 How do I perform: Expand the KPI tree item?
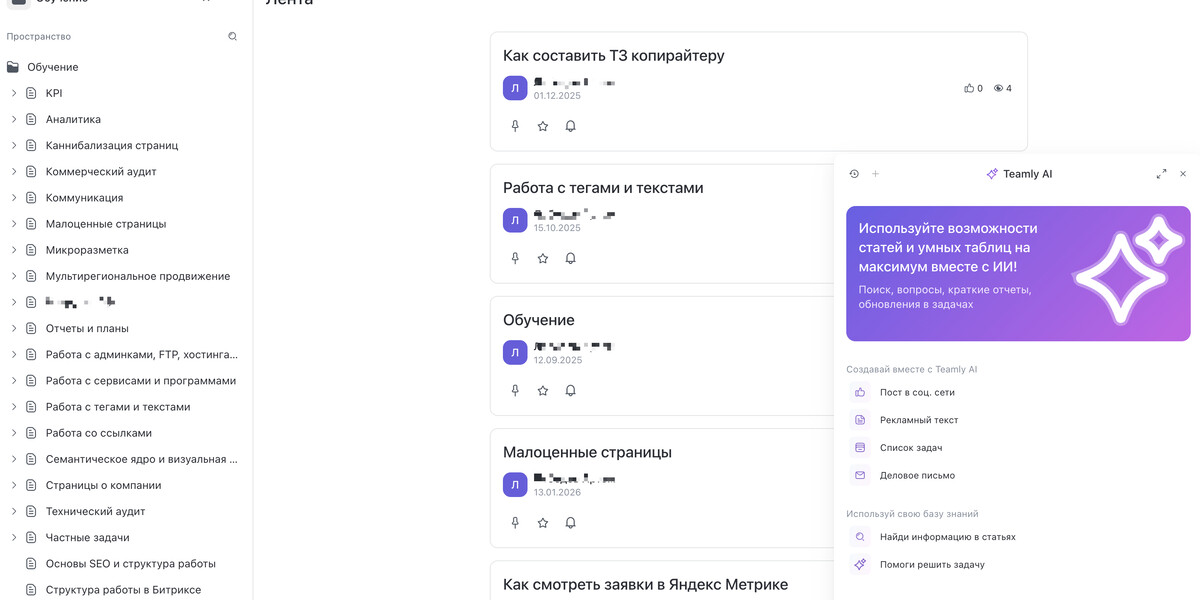click(x=14, y=93)
